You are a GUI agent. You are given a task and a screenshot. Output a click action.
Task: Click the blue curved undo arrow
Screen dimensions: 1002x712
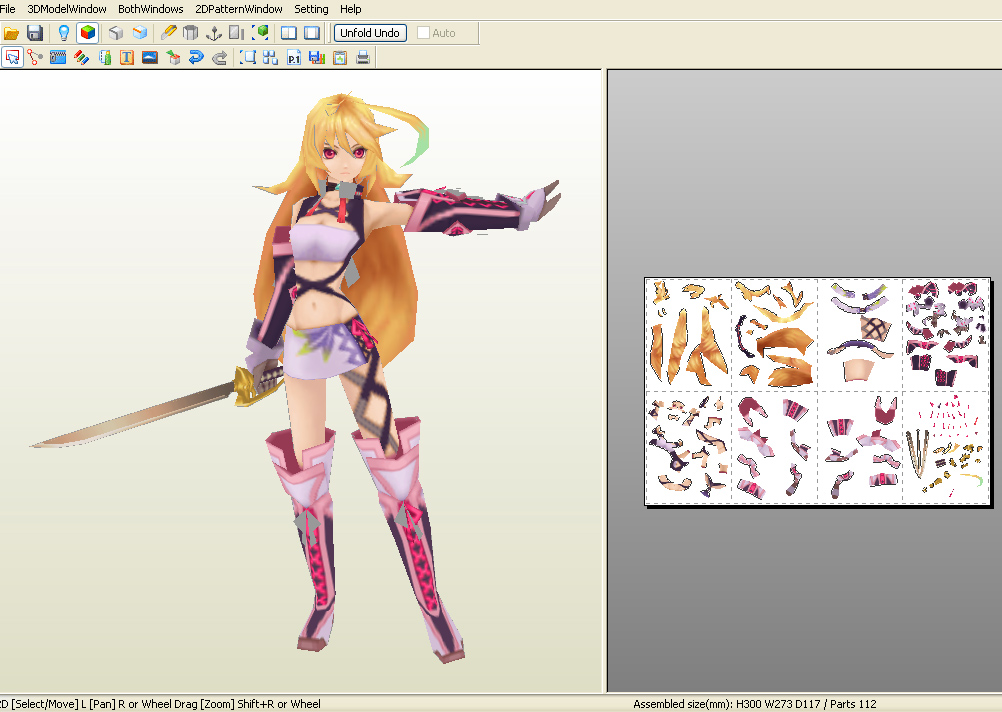196,58
